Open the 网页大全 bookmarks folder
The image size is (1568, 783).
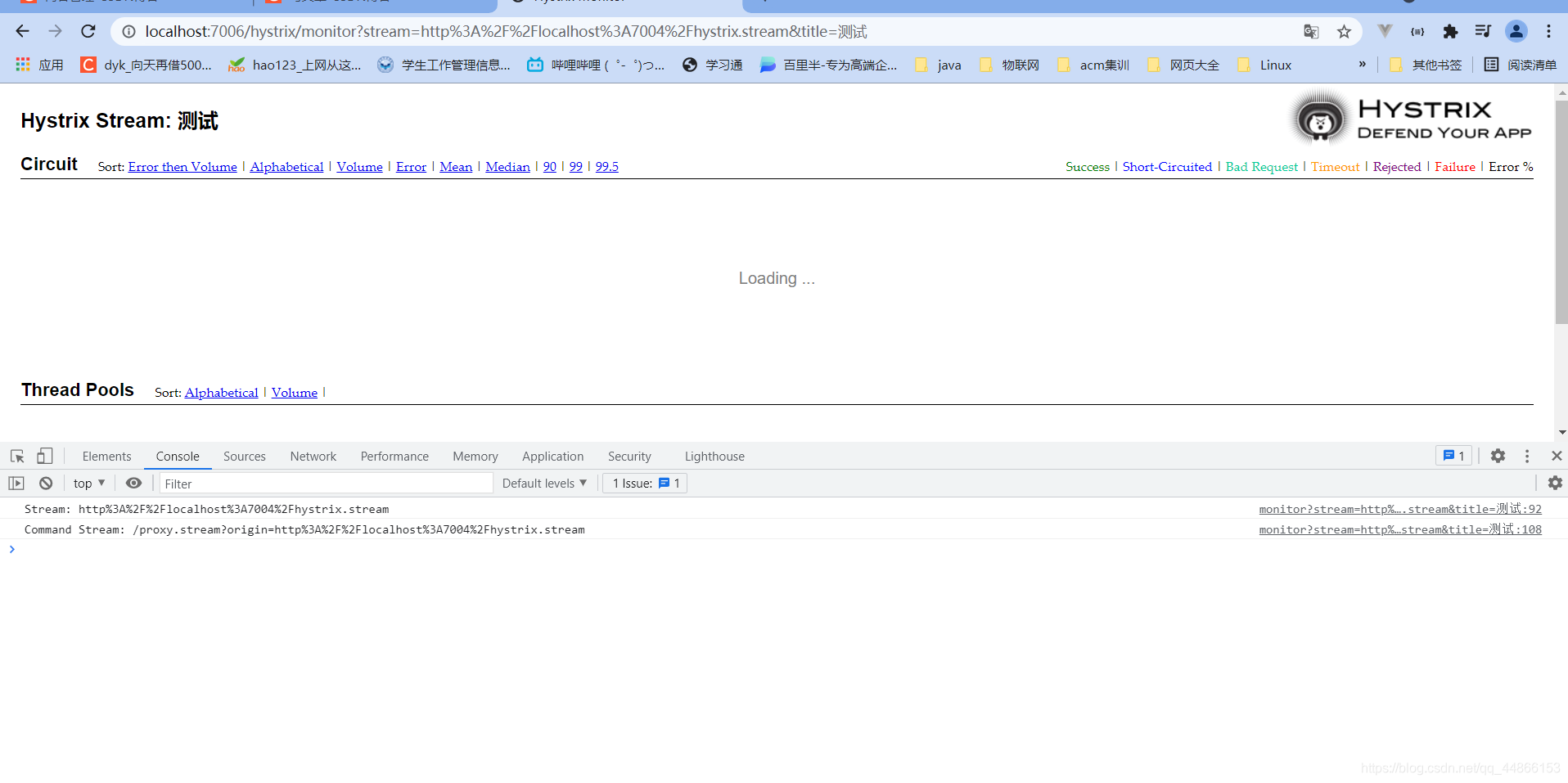pyautogui.click(x=1183, y=65)
